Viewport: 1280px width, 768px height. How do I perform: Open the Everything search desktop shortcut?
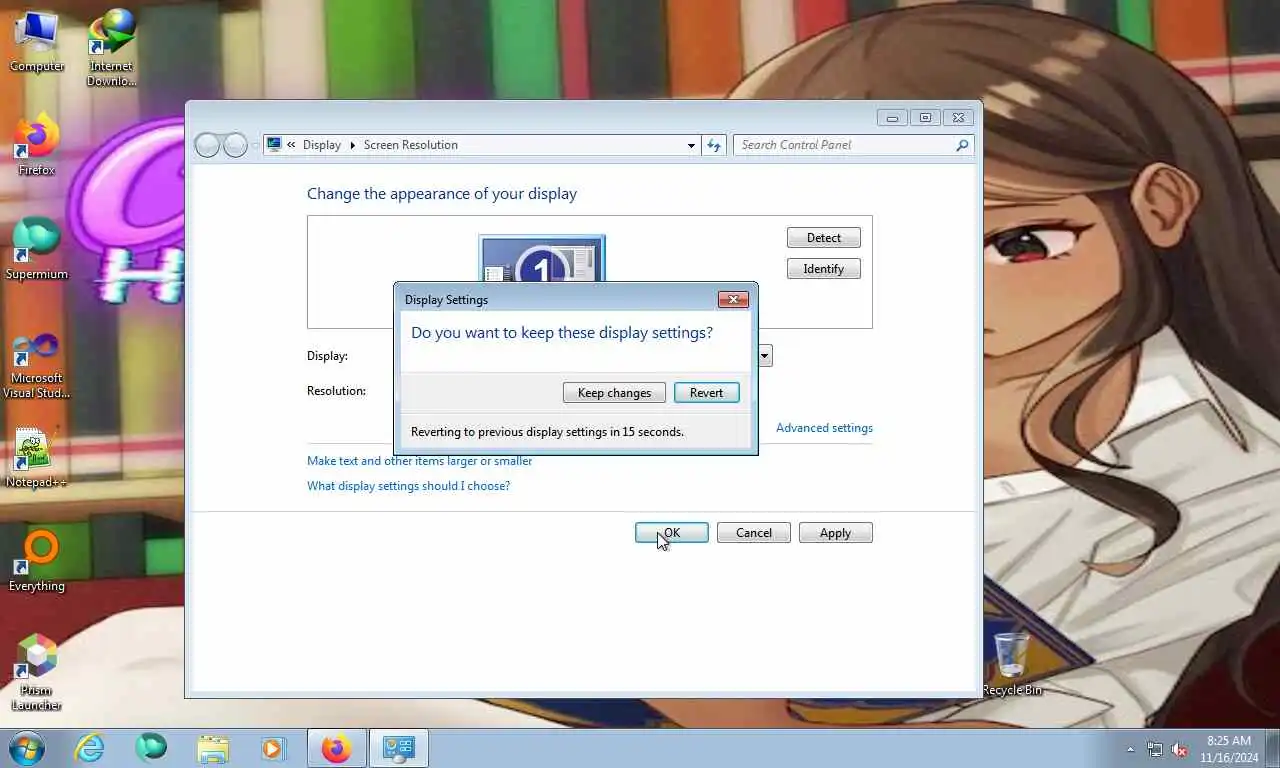pos(37,562)
